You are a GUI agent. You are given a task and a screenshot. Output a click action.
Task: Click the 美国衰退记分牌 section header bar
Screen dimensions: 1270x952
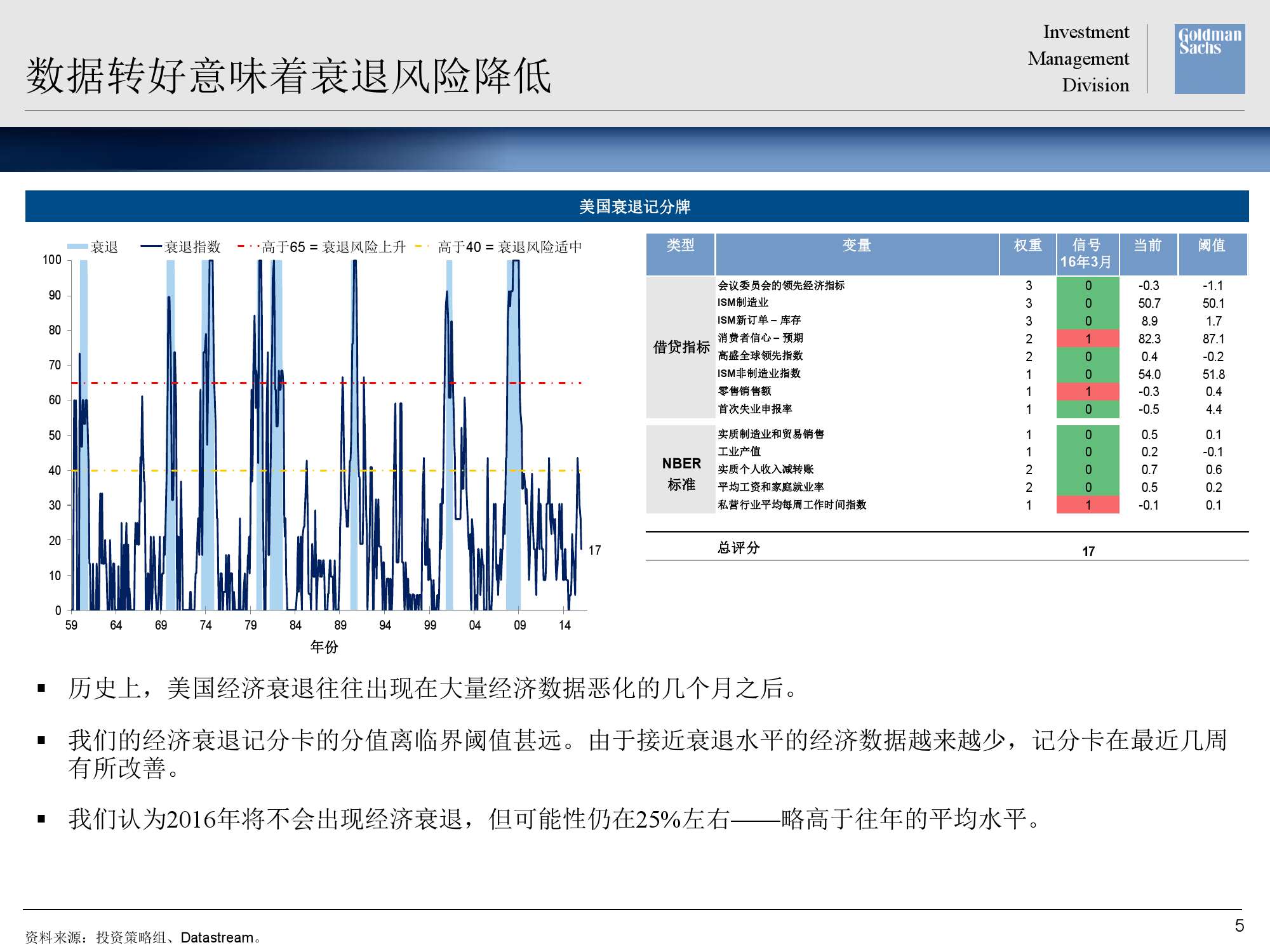coord(636,206)
